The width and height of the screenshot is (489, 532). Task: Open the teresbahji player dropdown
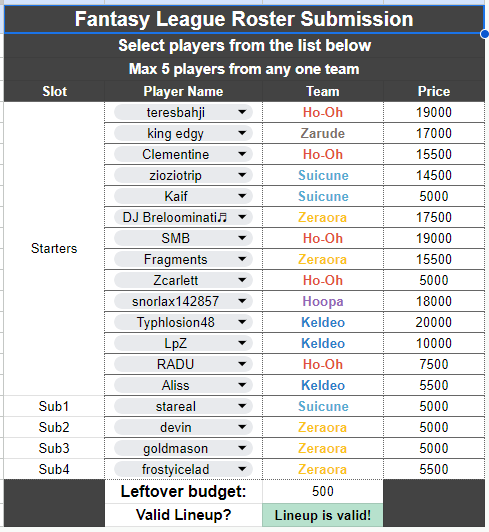[x=183, y=112]
